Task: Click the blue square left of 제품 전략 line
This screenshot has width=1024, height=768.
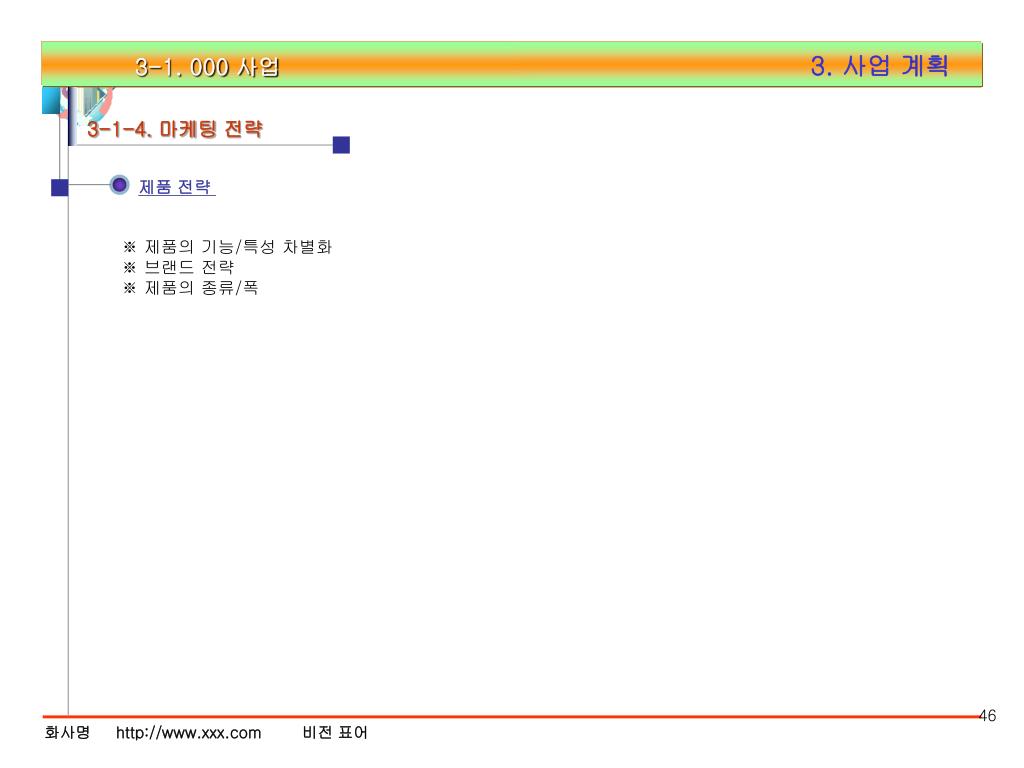Action: (59, 187)
